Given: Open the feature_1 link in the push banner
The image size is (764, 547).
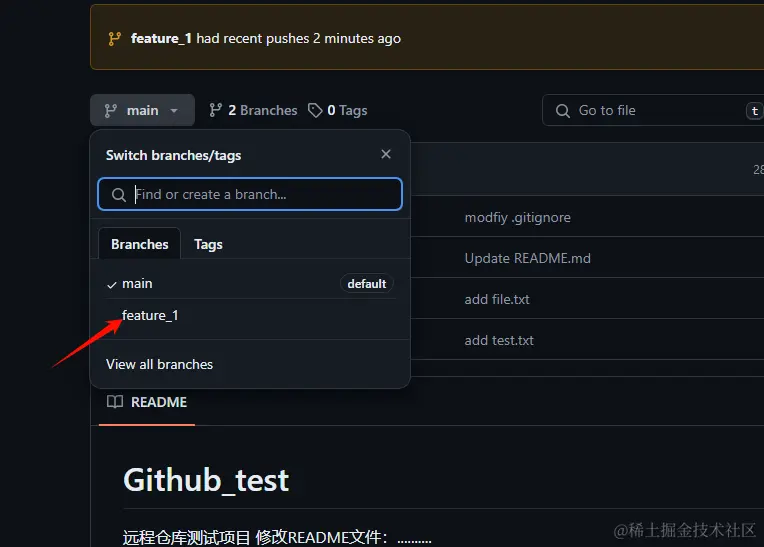Looking at the screenshot, I should click(x=161, y=38).
